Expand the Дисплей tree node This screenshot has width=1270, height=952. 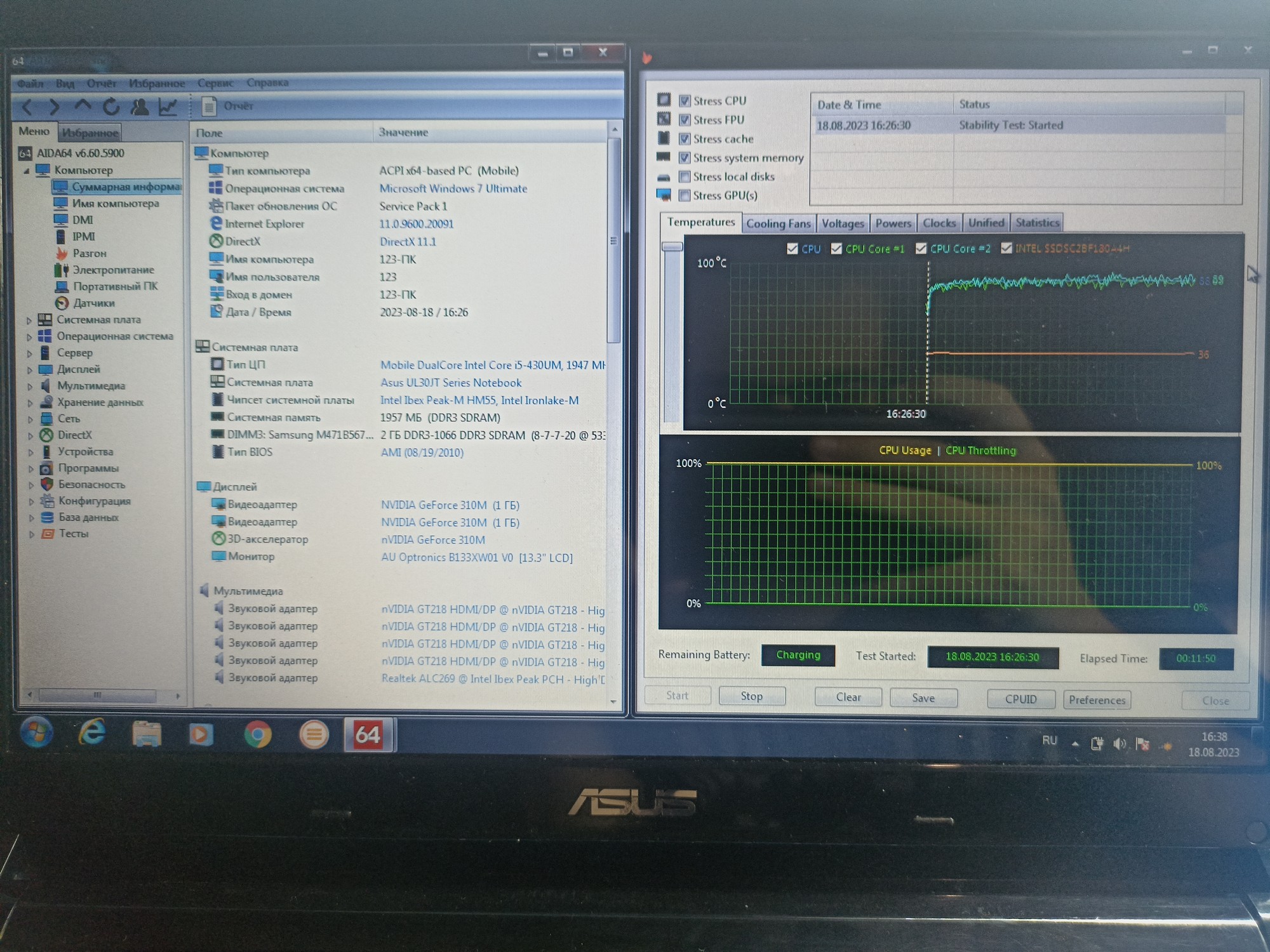pyautogui.click(x=30, y=370)
